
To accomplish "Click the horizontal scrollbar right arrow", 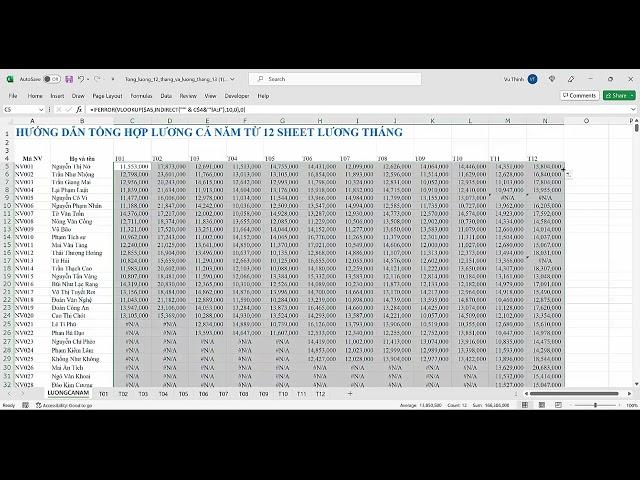I will tap(630, 393).
